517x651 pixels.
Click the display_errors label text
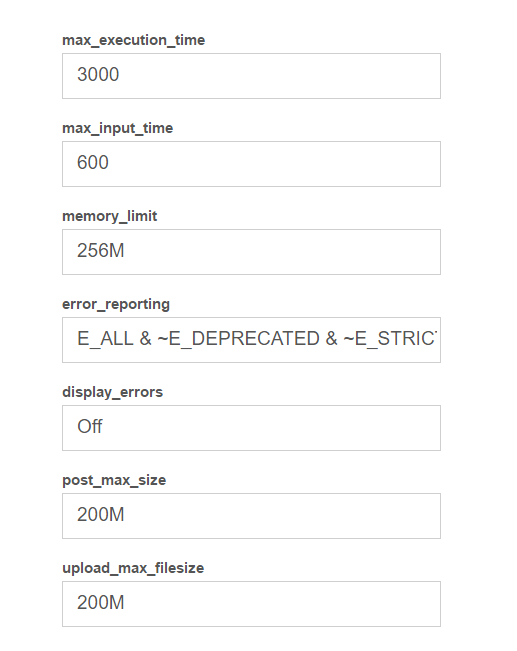113,392
